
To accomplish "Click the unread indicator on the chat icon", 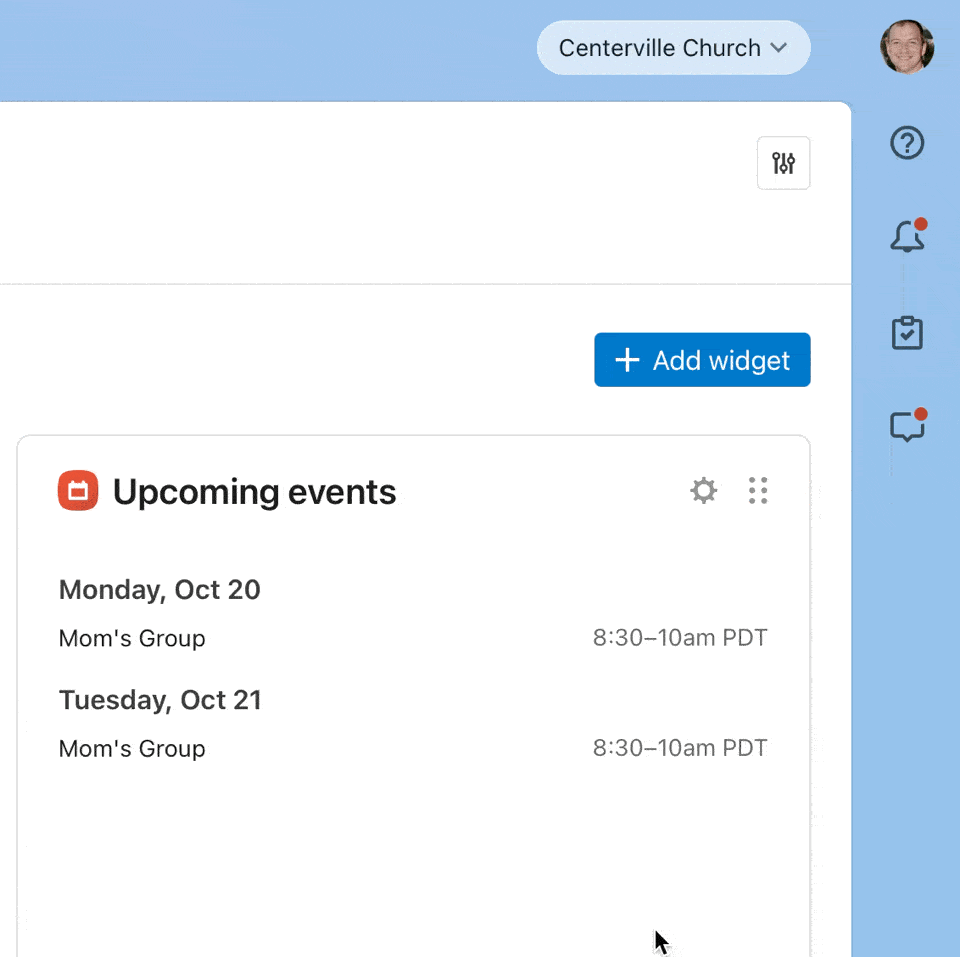I will pyautogui.click(x=921, y=413).
